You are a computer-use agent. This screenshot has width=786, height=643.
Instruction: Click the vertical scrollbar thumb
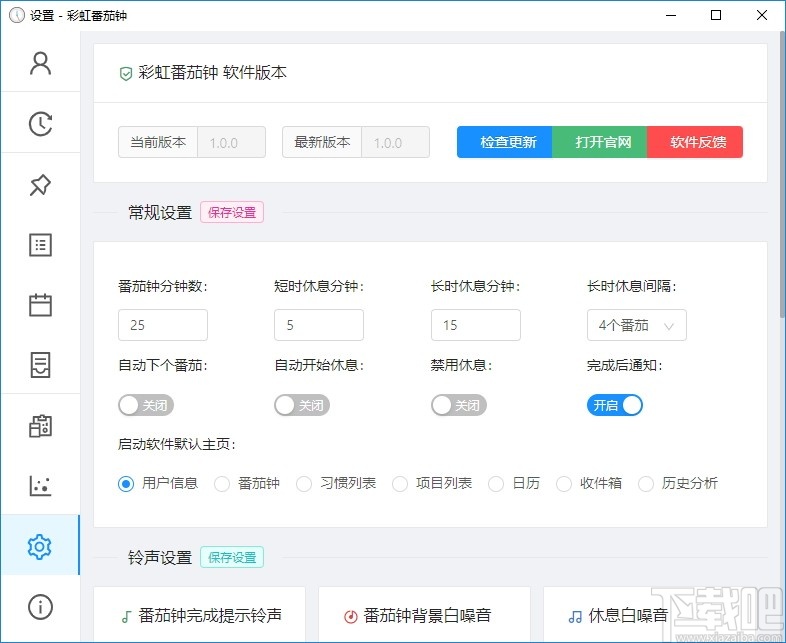click(x=782, y=173)
